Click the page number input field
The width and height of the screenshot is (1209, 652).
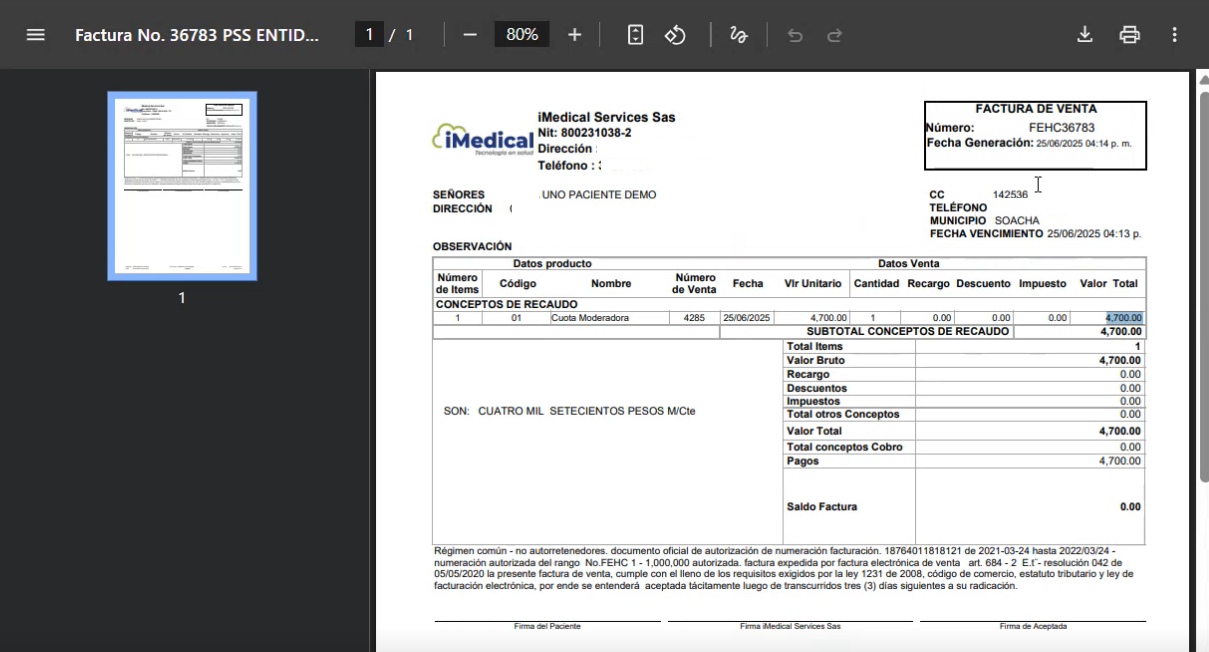coord(369,34)
